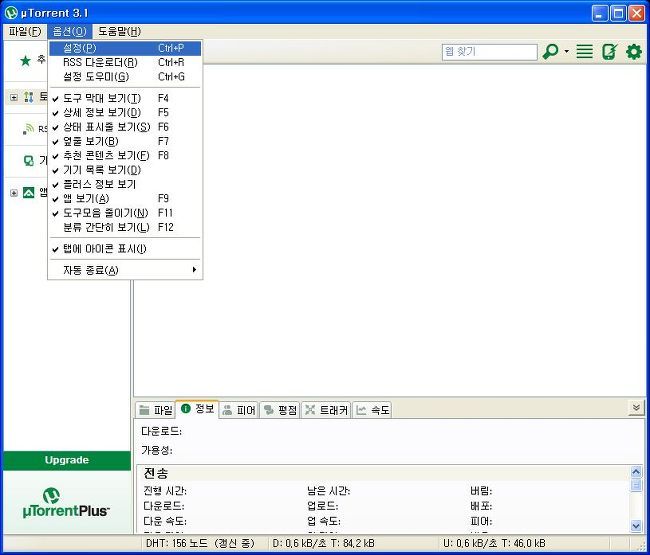The width and height of the screenshot is (650, 555).
Task: Expand the 자동 종료(A) submenu
Action: (x=125, y=270)
